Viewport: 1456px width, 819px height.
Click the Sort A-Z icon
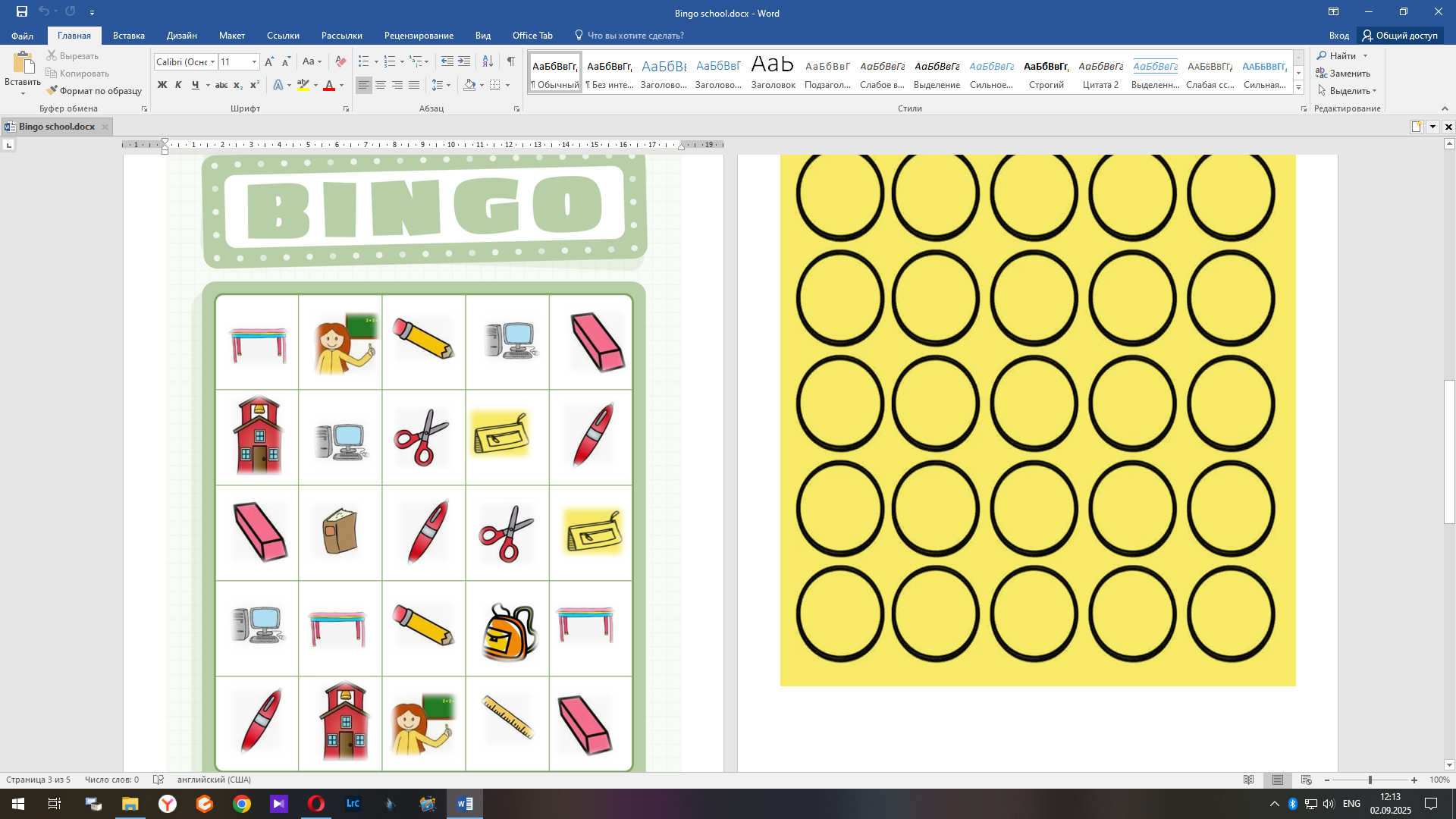(x=488, y=61)
